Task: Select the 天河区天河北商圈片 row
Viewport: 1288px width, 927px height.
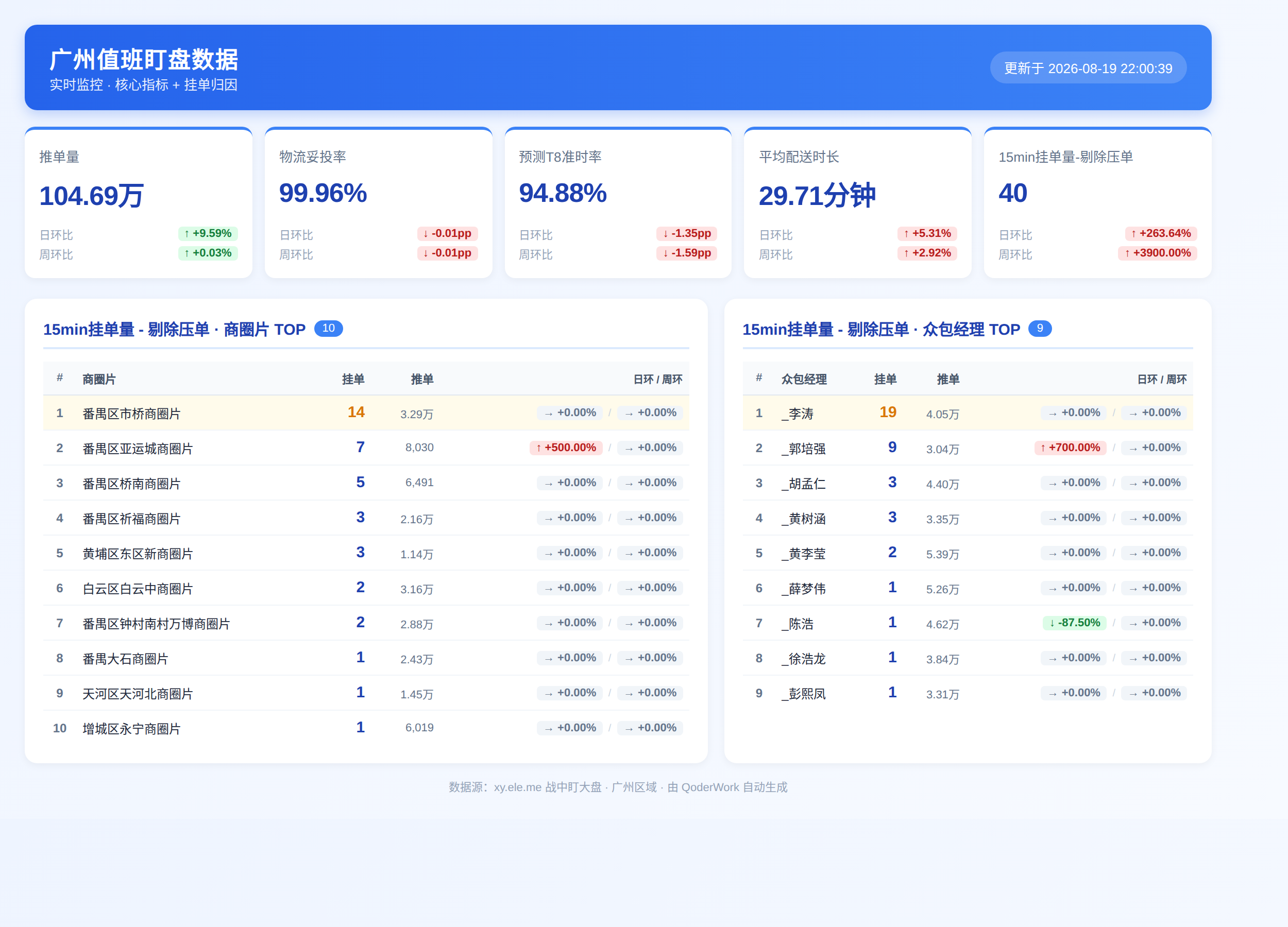Action: tap(366, 693)
